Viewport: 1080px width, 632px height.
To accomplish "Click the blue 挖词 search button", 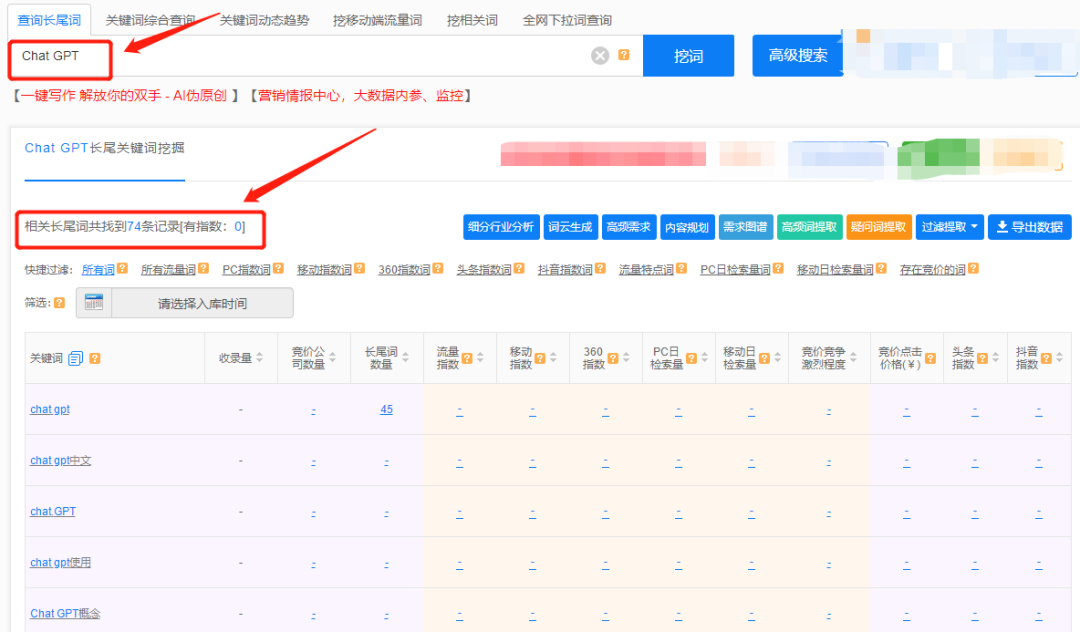I will 688,56.
